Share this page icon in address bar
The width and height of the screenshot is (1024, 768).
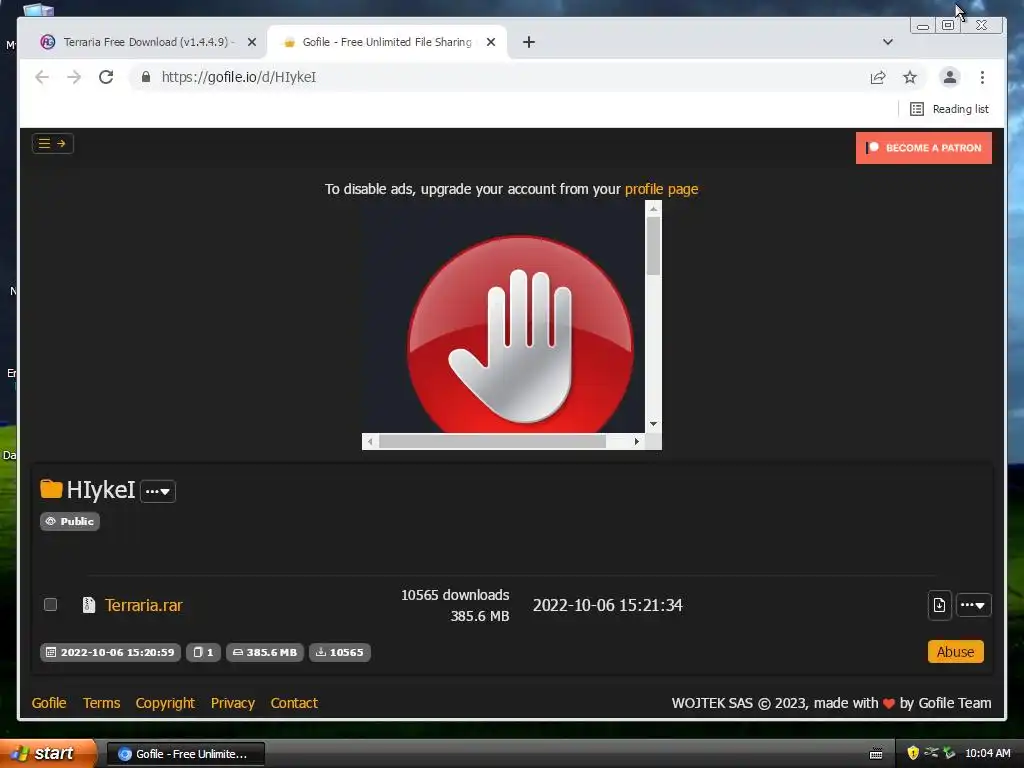click(878, 77)
